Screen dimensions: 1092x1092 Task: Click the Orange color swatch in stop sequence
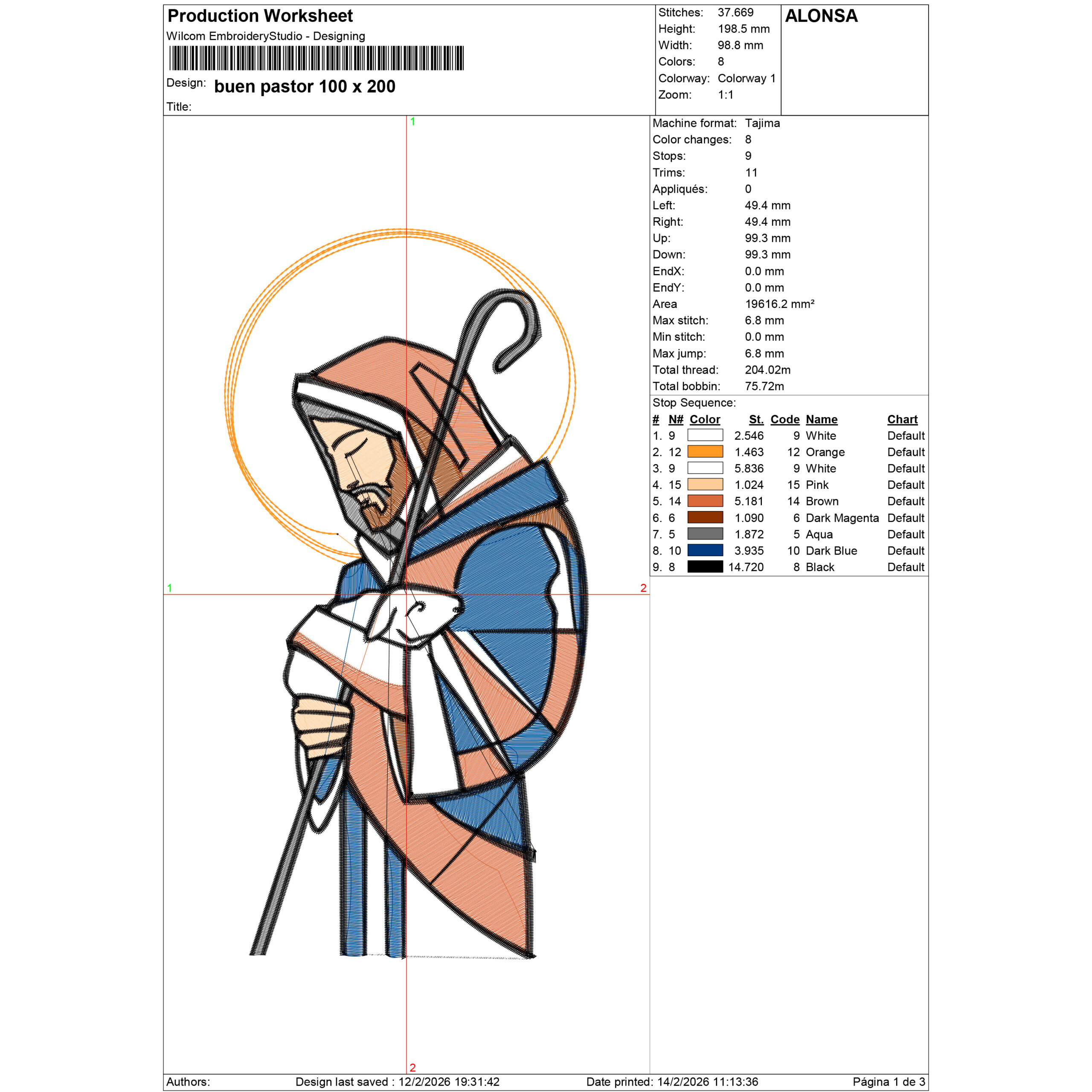point(705,452)
